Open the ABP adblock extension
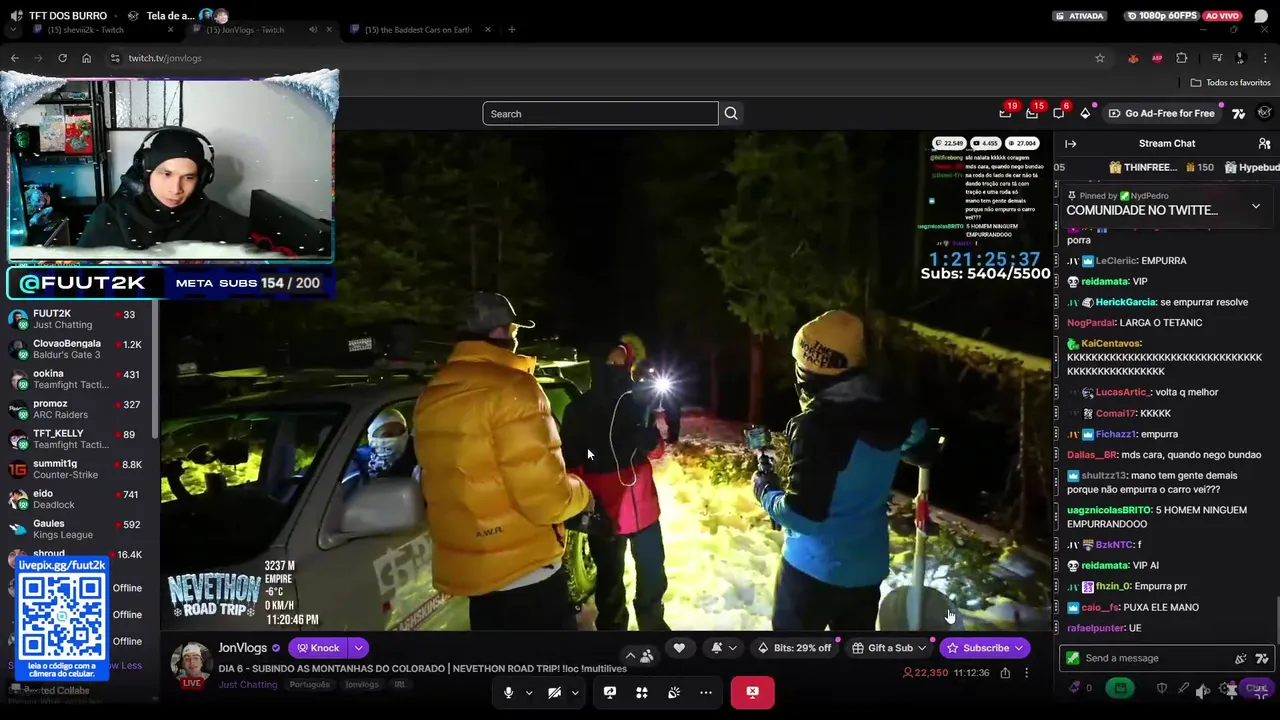This screenshot has height=720, width=1280. 1157,58
